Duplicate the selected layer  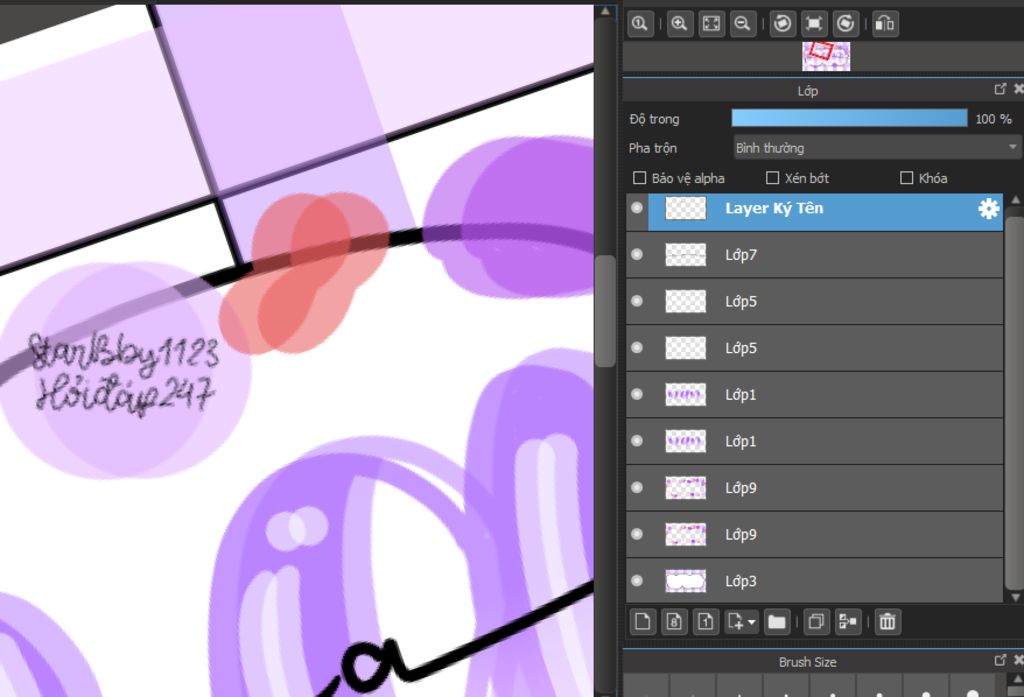[815, 621]
